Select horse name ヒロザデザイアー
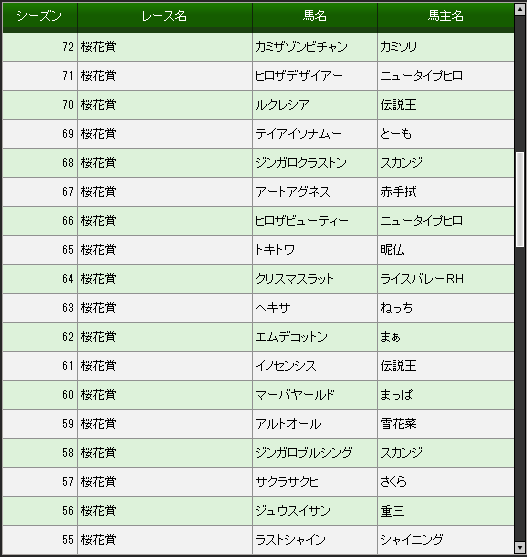The image size is (527, 557). pyautogui.click(x=299, y=76)
